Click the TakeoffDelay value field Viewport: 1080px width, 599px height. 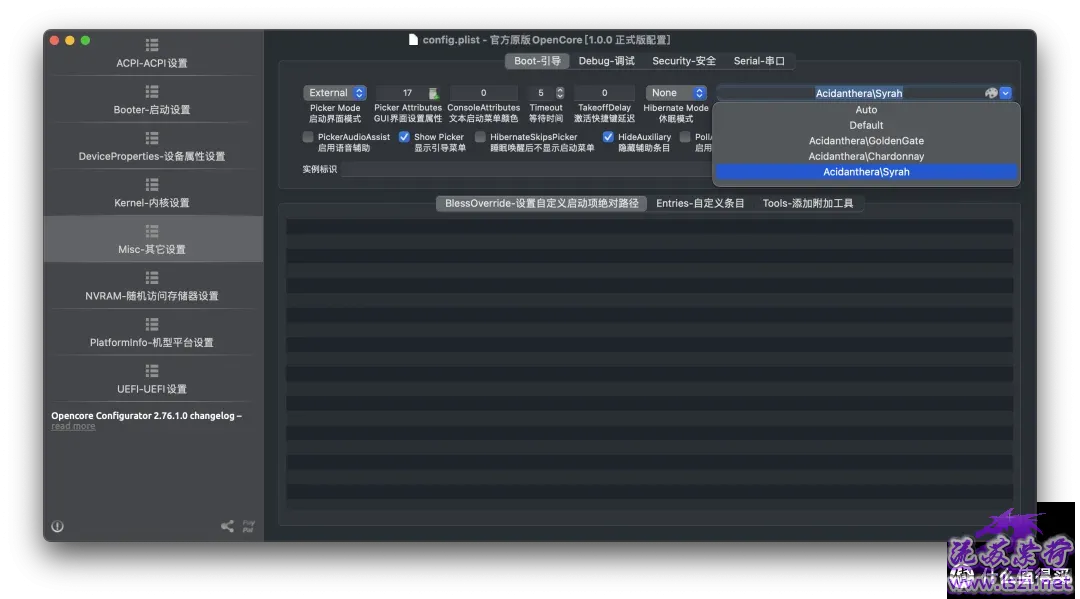(604, 93)
